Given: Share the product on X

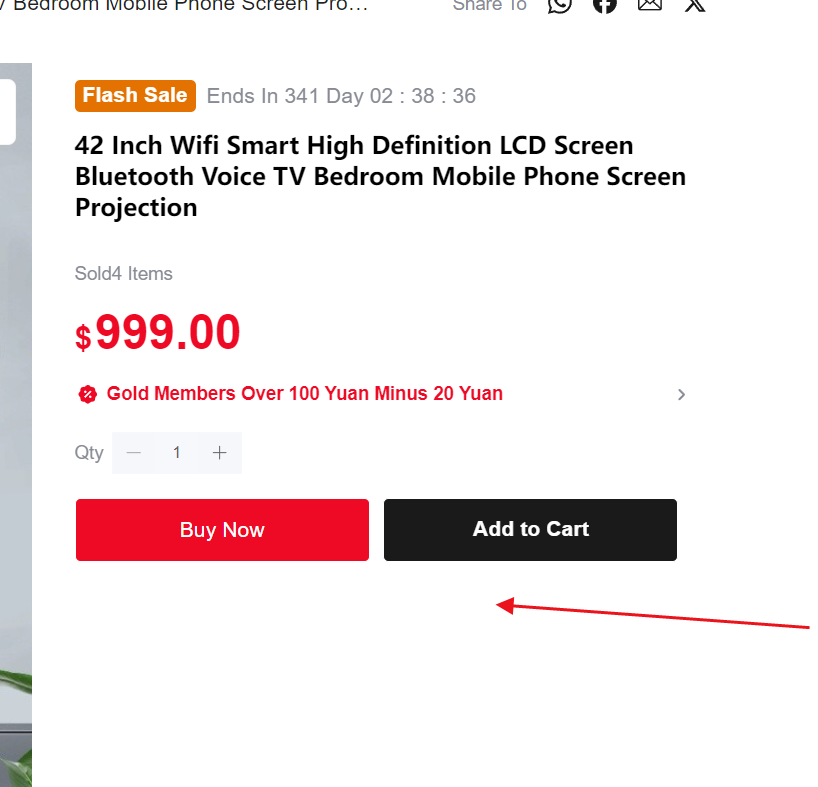Looking at the screenshot, I should pyautogui.click(x=694, y=5).
